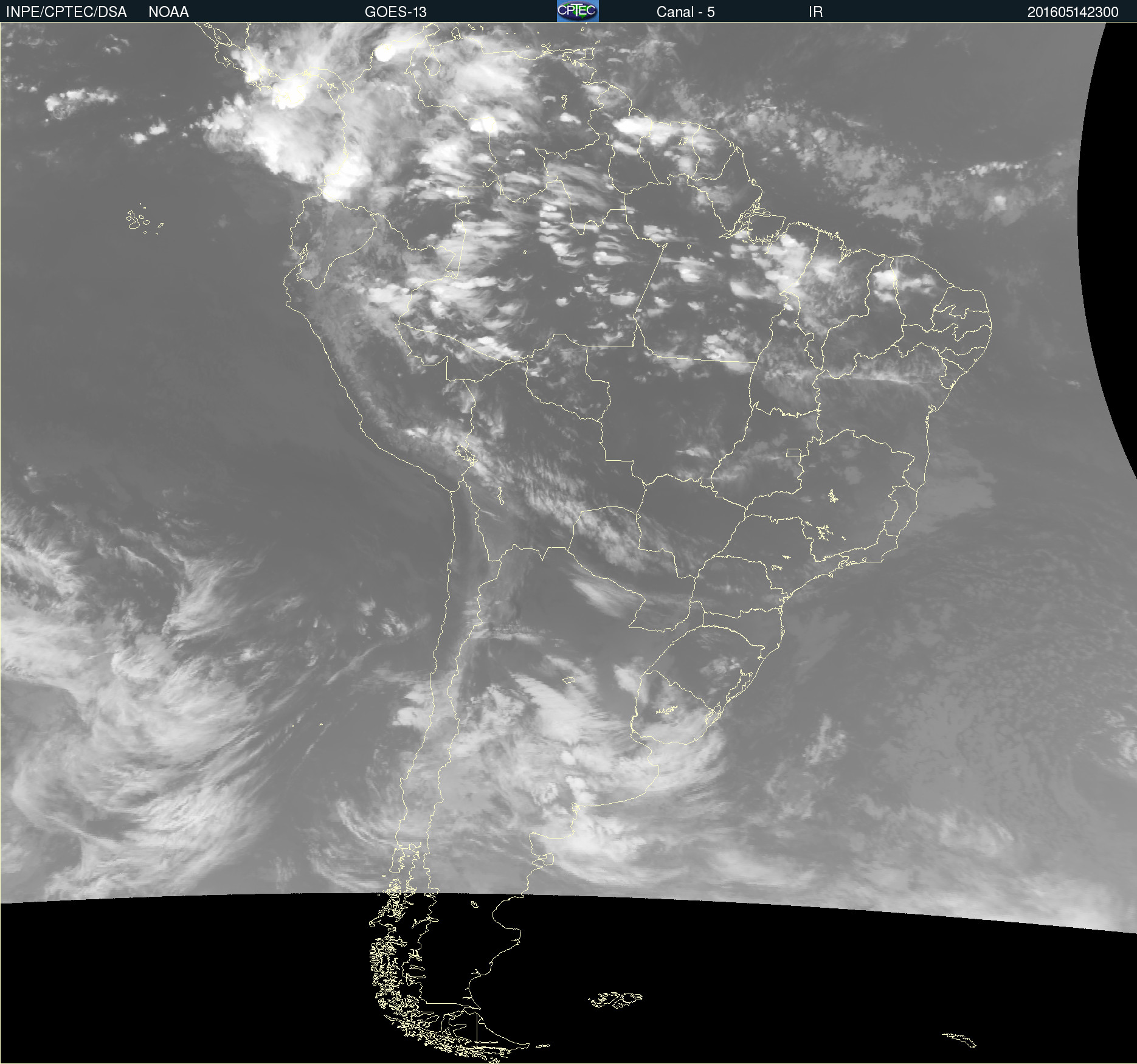Click the IR label in header
This screenshot has width=1137, height=1064.
pyautogui.click(x=815, y=12)
